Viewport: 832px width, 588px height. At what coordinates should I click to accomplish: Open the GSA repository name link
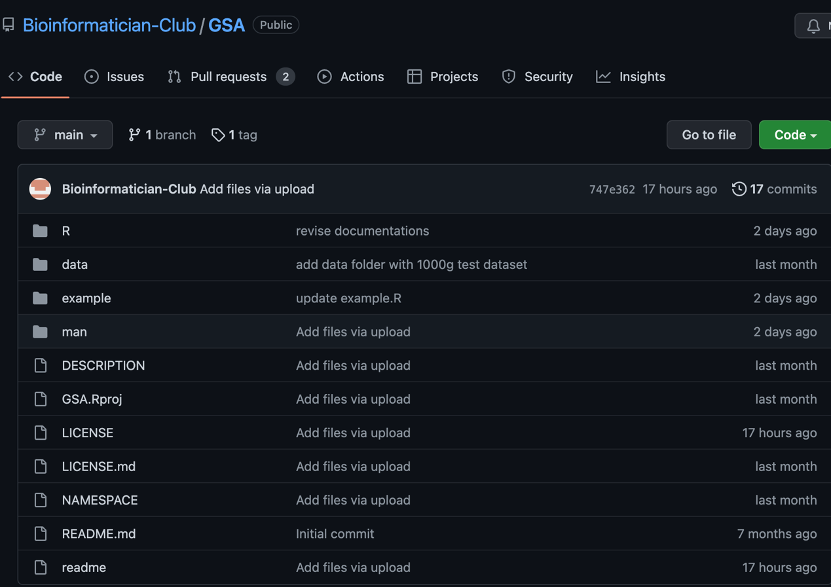point(227,25)
